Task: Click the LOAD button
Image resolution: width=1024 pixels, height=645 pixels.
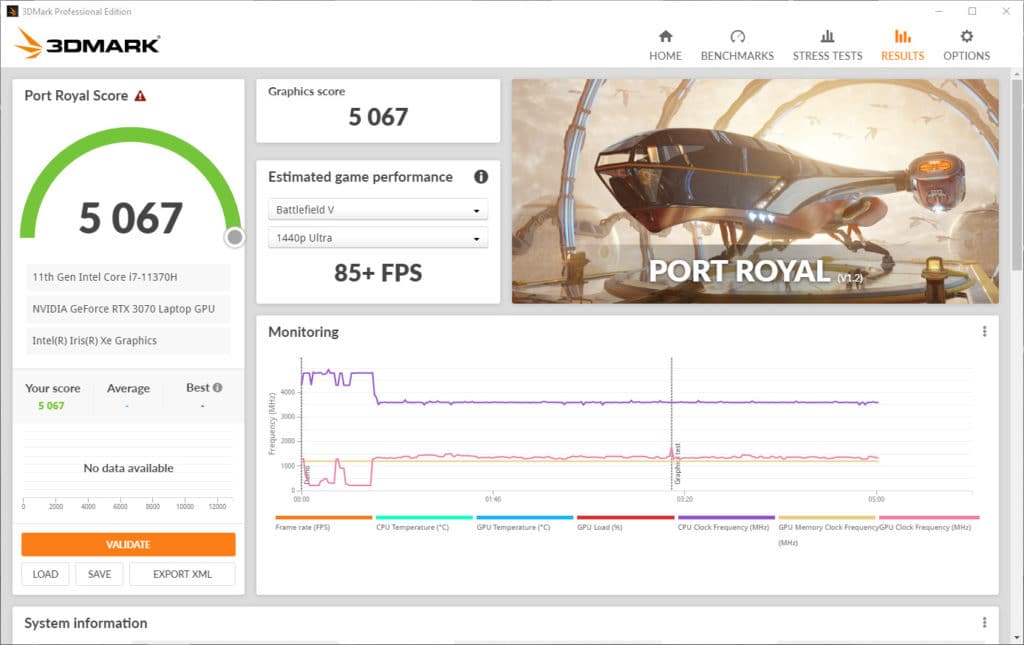Action: coord(45,574)
